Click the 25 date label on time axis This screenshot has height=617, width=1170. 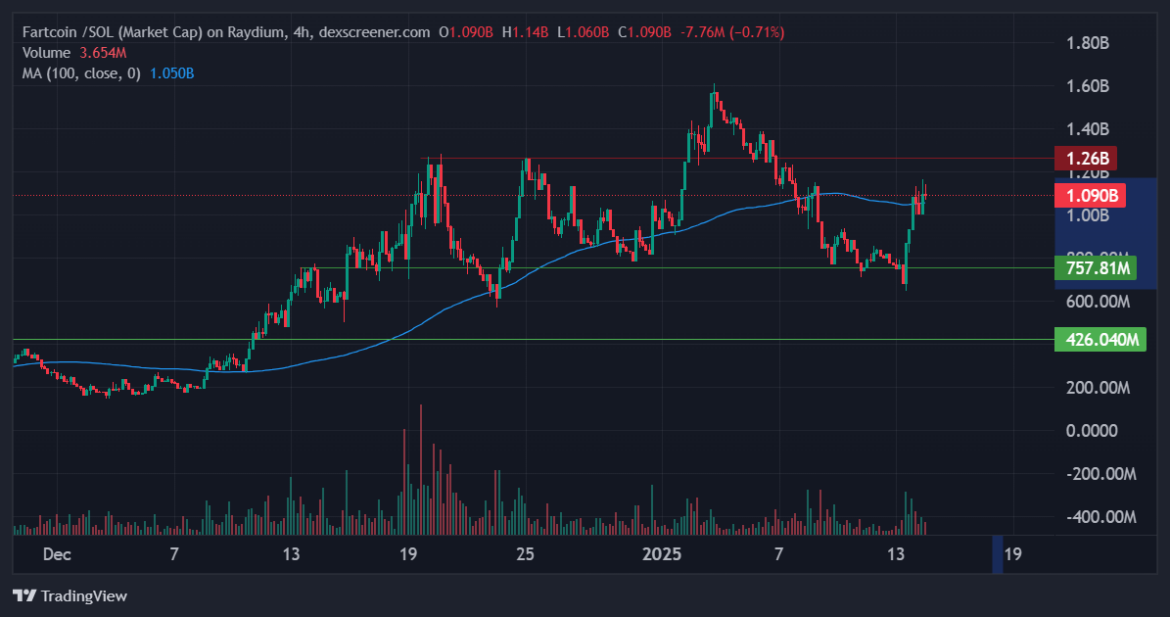click(526, 555)
